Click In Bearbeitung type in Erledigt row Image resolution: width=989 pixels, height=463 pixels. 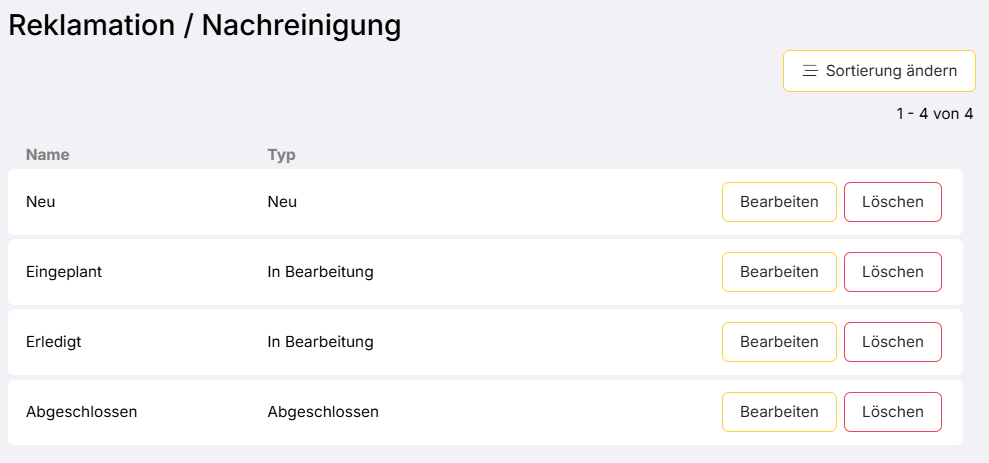pos(320,342)
